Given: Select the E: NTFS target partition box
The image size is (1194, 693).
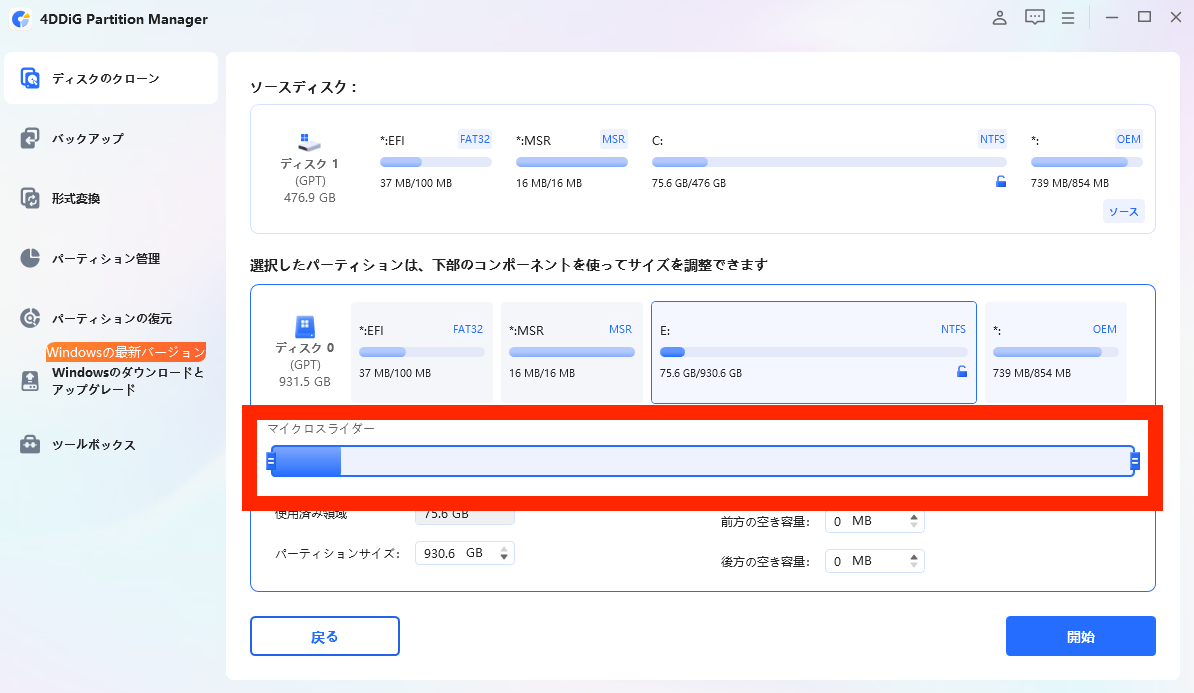Looking at the screenshot, I should coord(813,352).
